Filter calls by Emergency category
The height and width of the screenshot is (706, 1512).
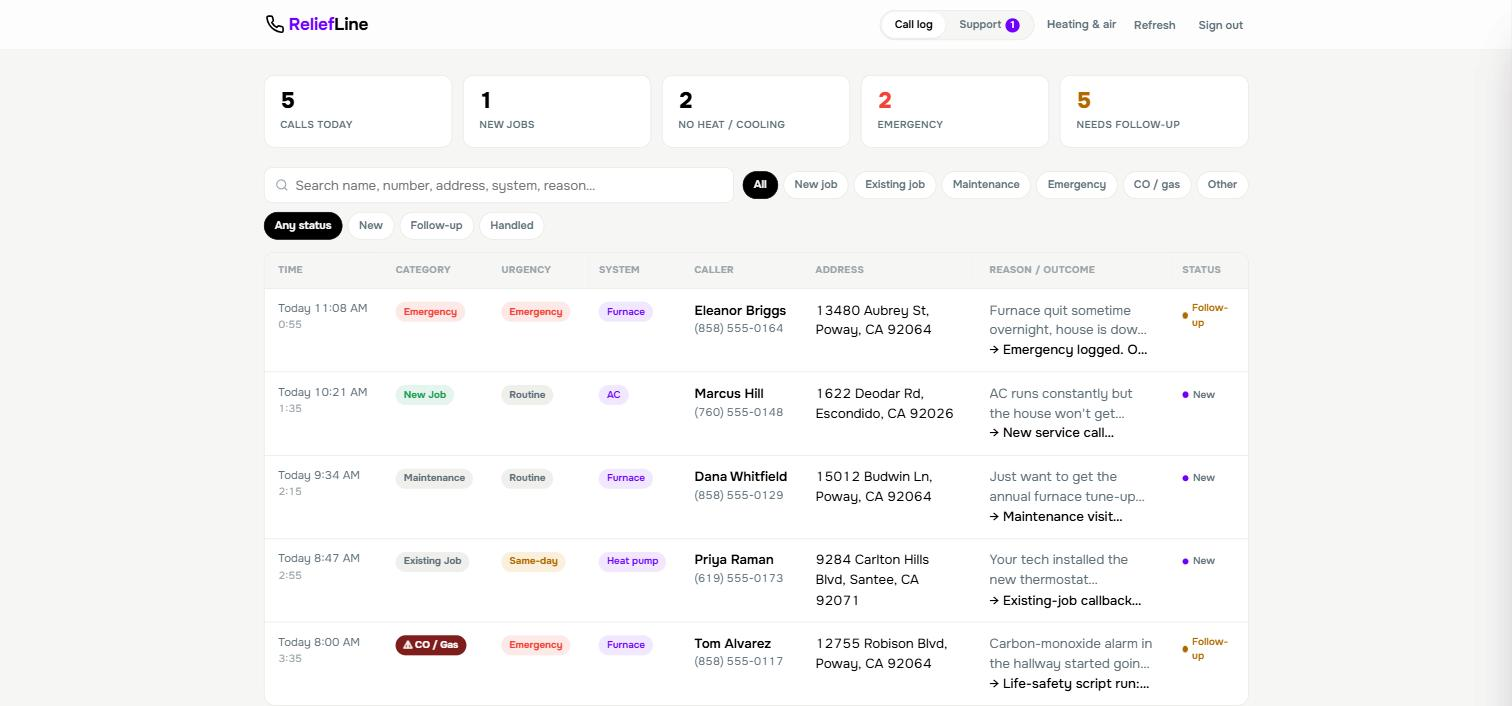[x=1076, y=185]
